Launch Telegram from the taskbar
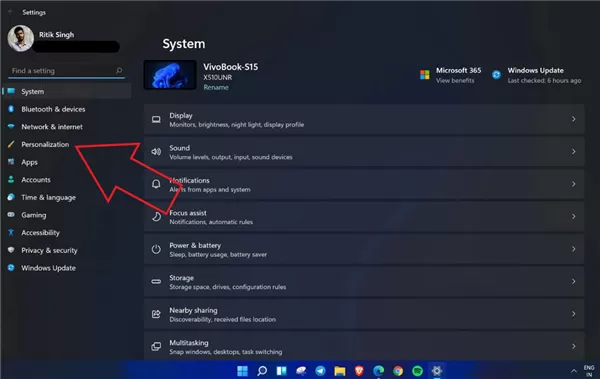Viewport: 600px width, 379px height. click(320, 371)
